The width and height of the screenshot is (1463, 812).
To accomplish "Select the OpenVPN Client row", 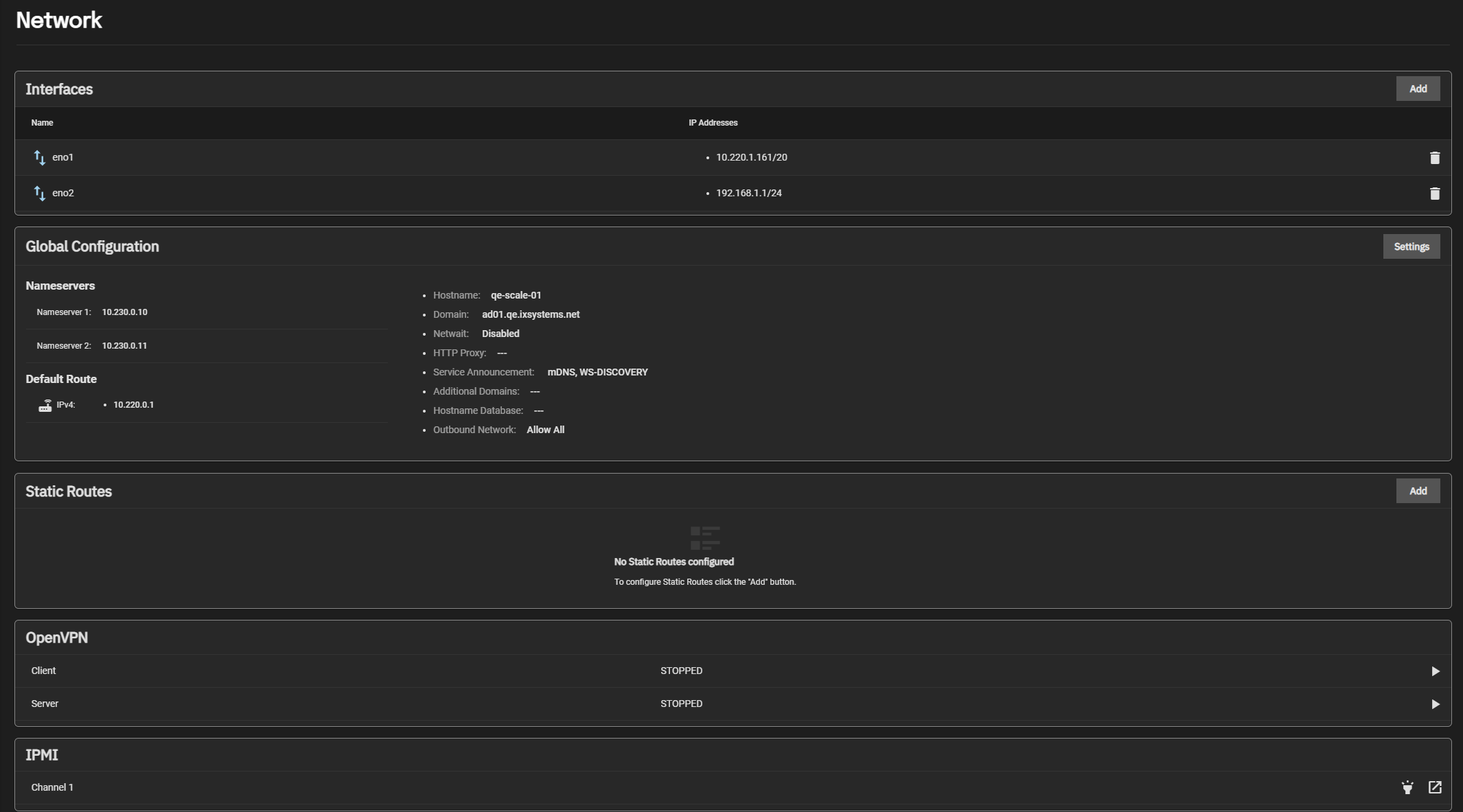I will [43, 671].
